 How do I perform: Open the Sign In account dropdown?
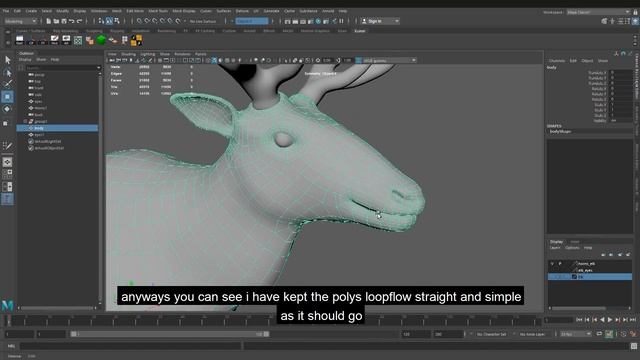pos(380,21)
